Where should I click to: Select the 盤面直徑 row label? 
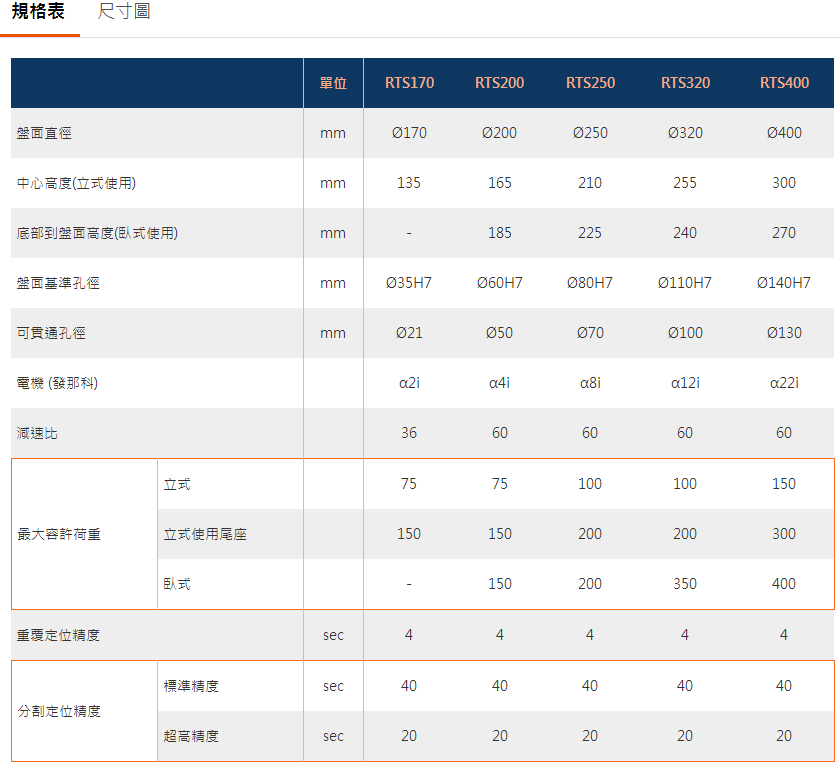tap(44, 133)
